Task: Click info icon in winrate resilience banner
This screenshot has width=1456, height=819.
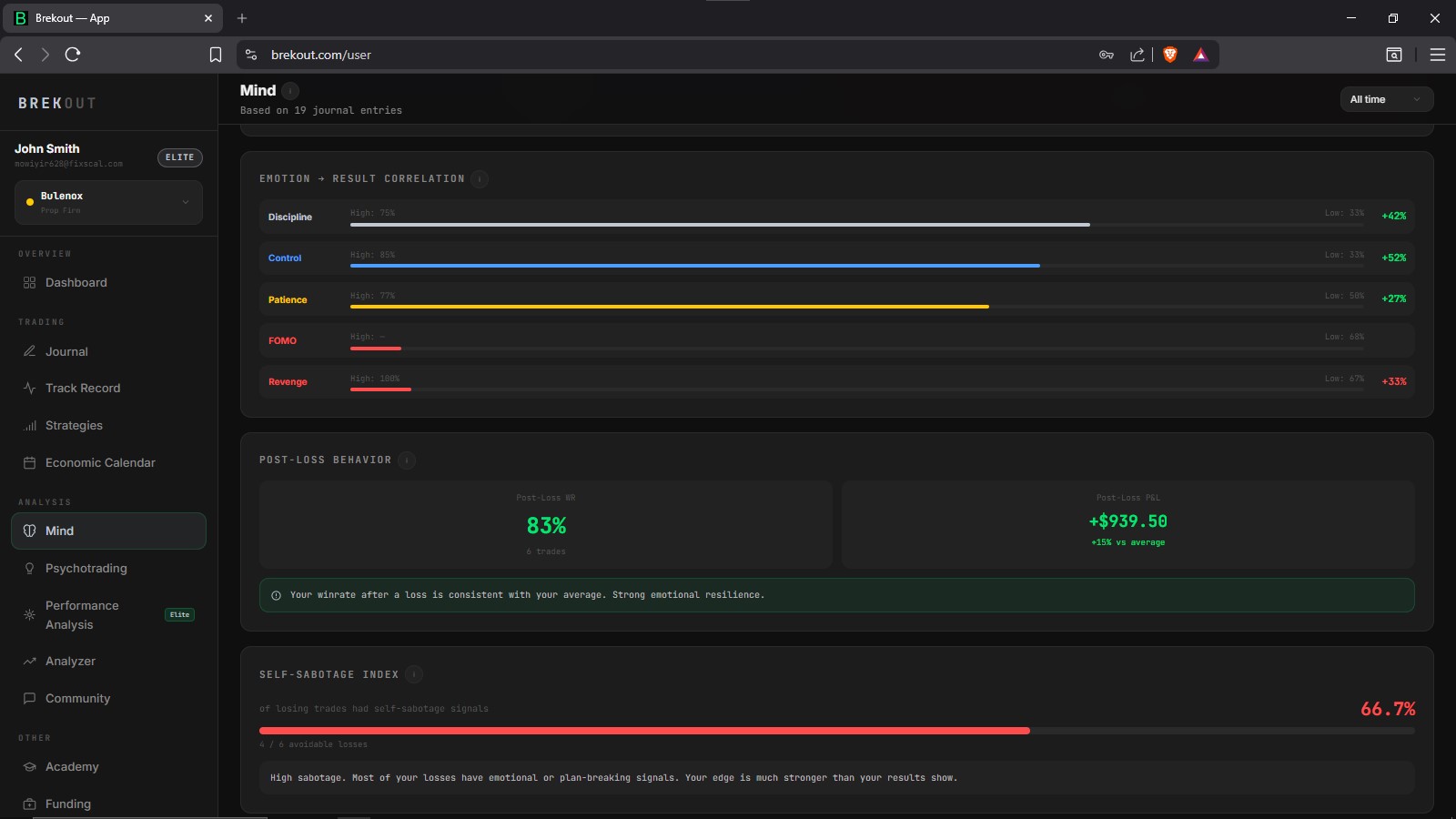Action: point(276,595)
